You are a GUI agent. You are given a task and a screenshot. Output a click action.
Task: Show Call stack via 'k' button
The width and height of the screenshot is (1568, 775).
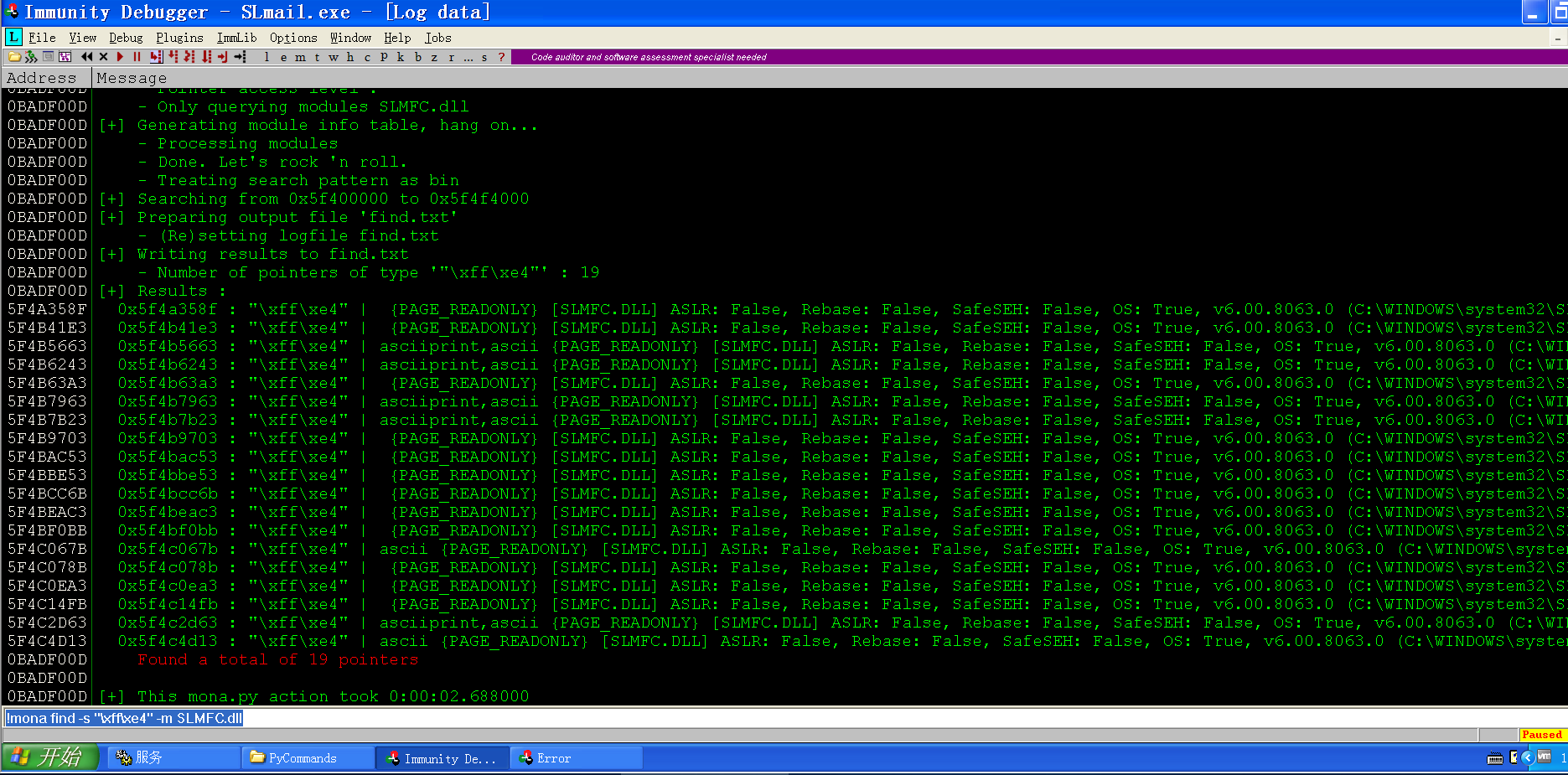tap(401, 57)
